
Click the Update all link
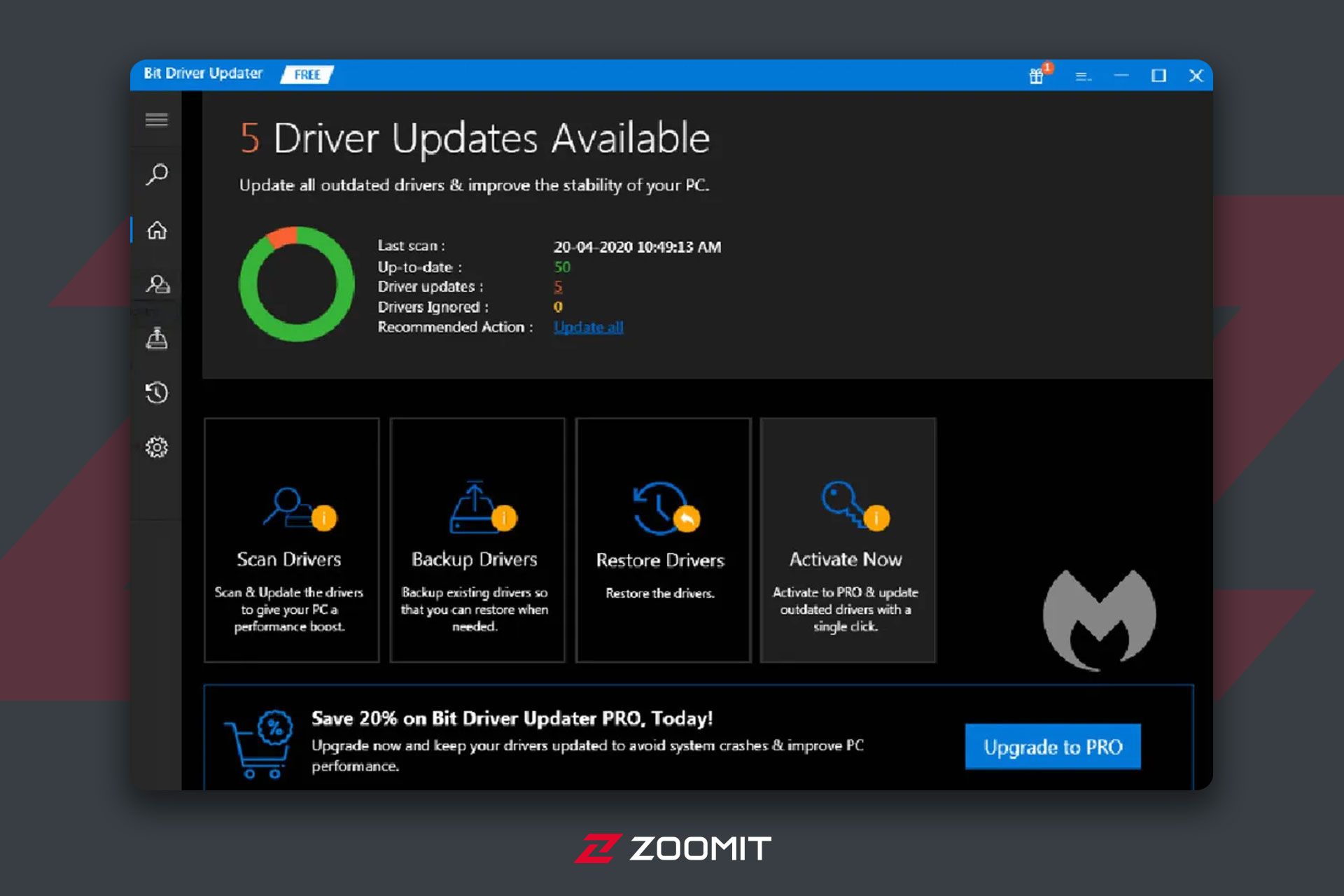pyautogui.click(x=588, y=327)
